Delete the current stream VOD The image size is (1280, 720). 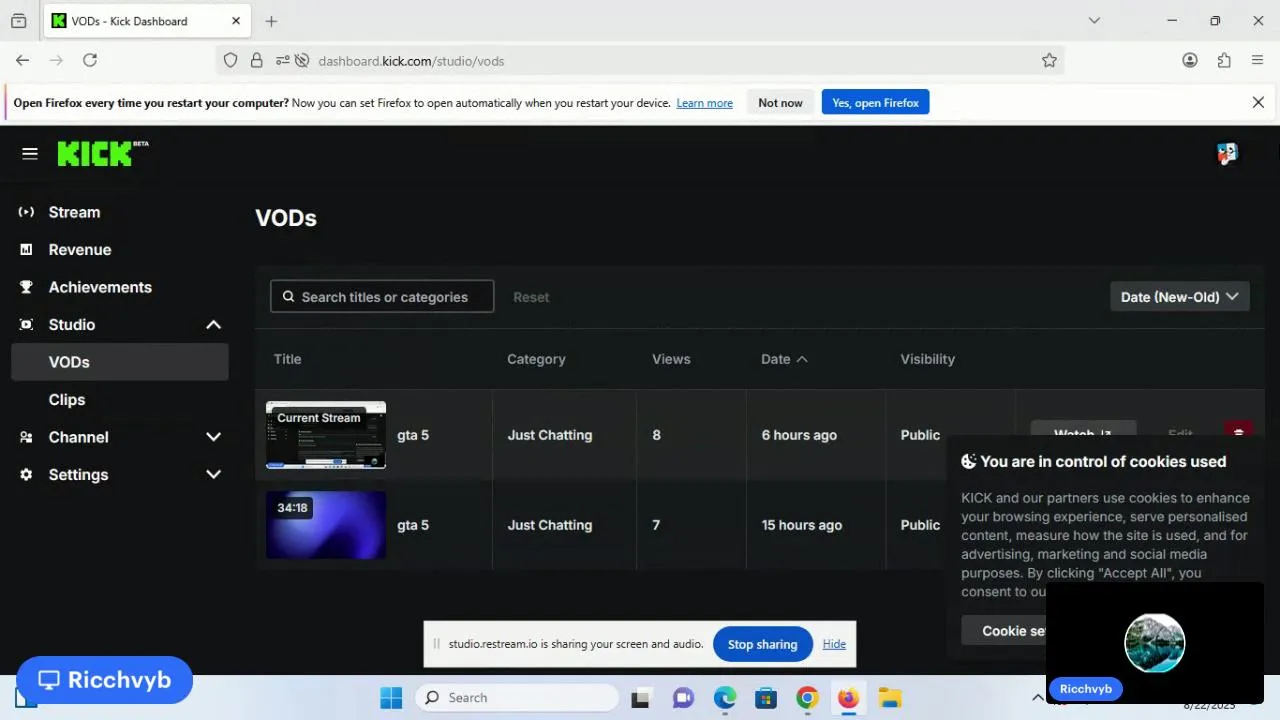(x=1238, y=431)
